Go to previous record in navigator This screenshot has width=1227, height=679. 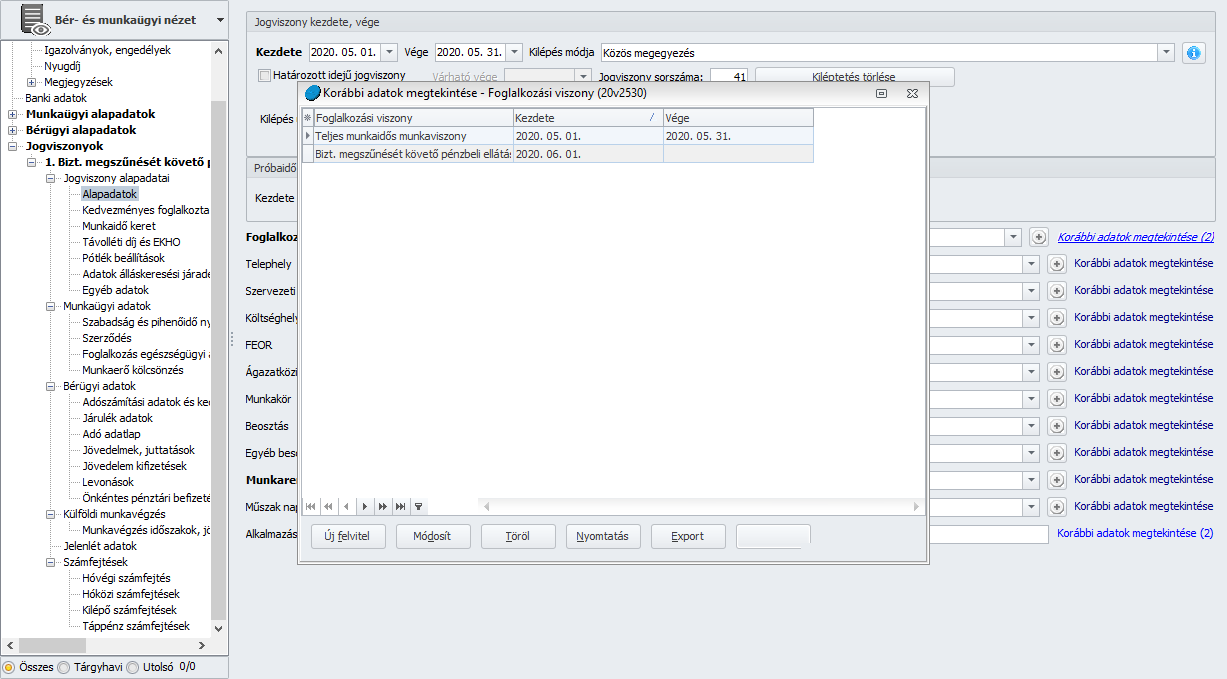(346, 507)
